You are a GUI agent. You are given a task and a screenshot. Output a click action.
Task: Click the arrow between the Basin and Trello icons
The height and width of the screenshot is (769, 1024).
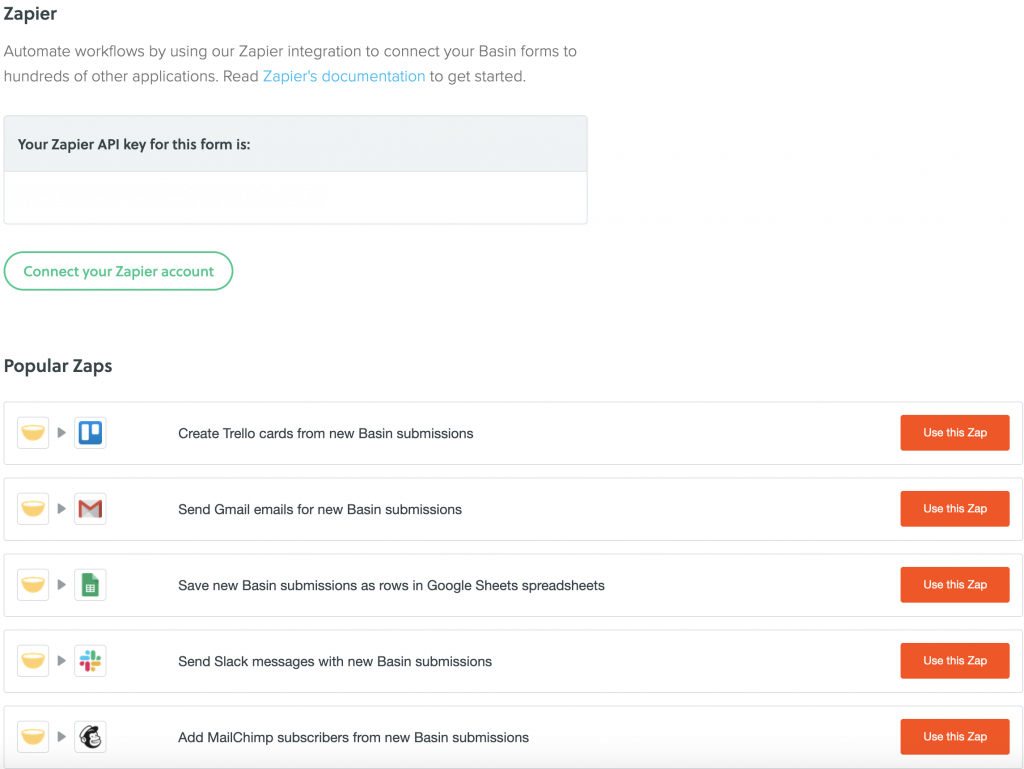pos(61,433)
